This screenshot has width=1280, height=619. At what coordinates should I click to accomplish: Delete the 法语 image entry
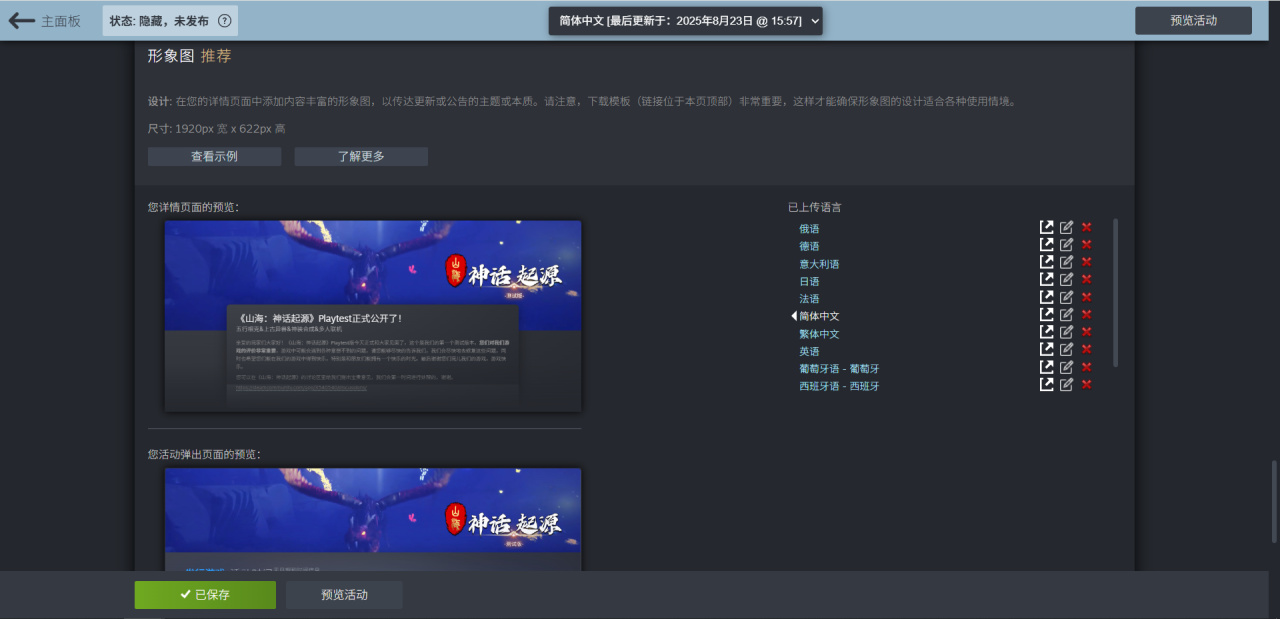1087,298
